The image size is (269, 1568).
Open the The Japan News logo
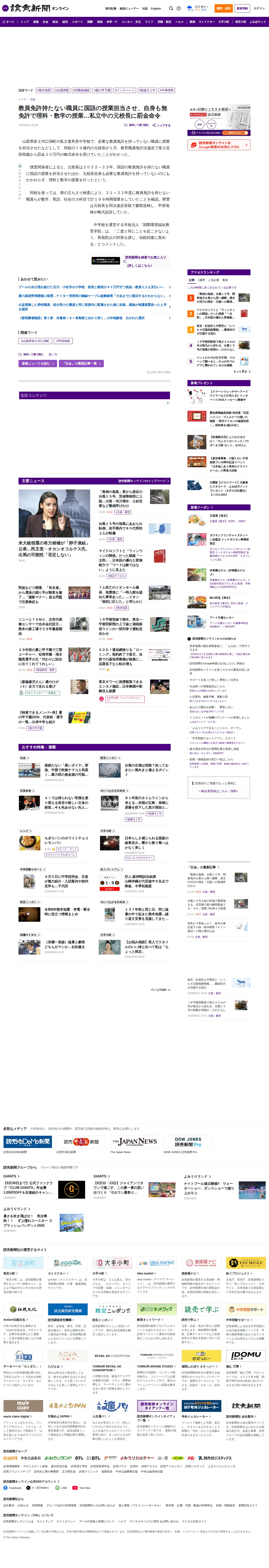coord(135,1142)
